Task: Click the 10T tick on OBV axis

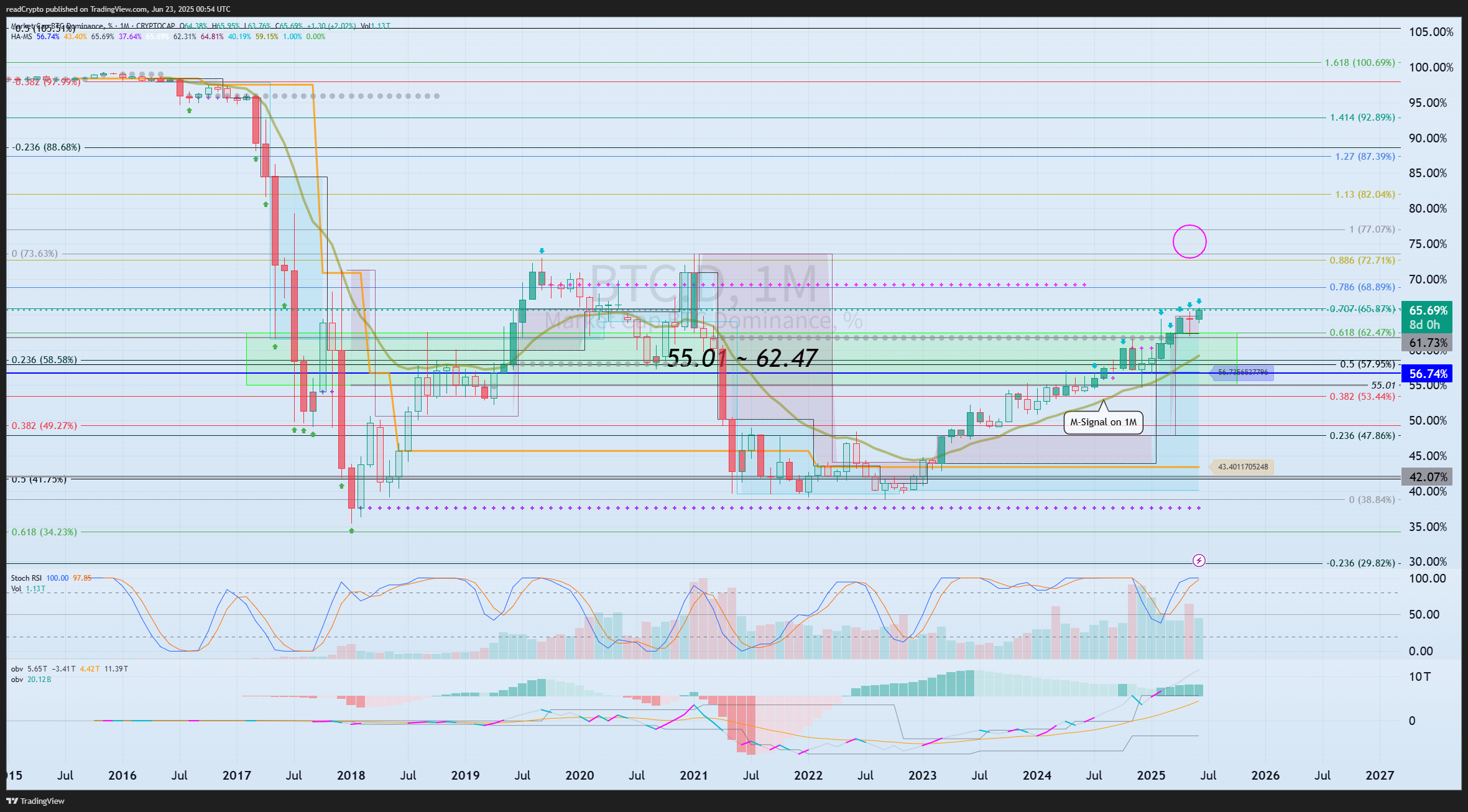Action: tap(1420, 677)
